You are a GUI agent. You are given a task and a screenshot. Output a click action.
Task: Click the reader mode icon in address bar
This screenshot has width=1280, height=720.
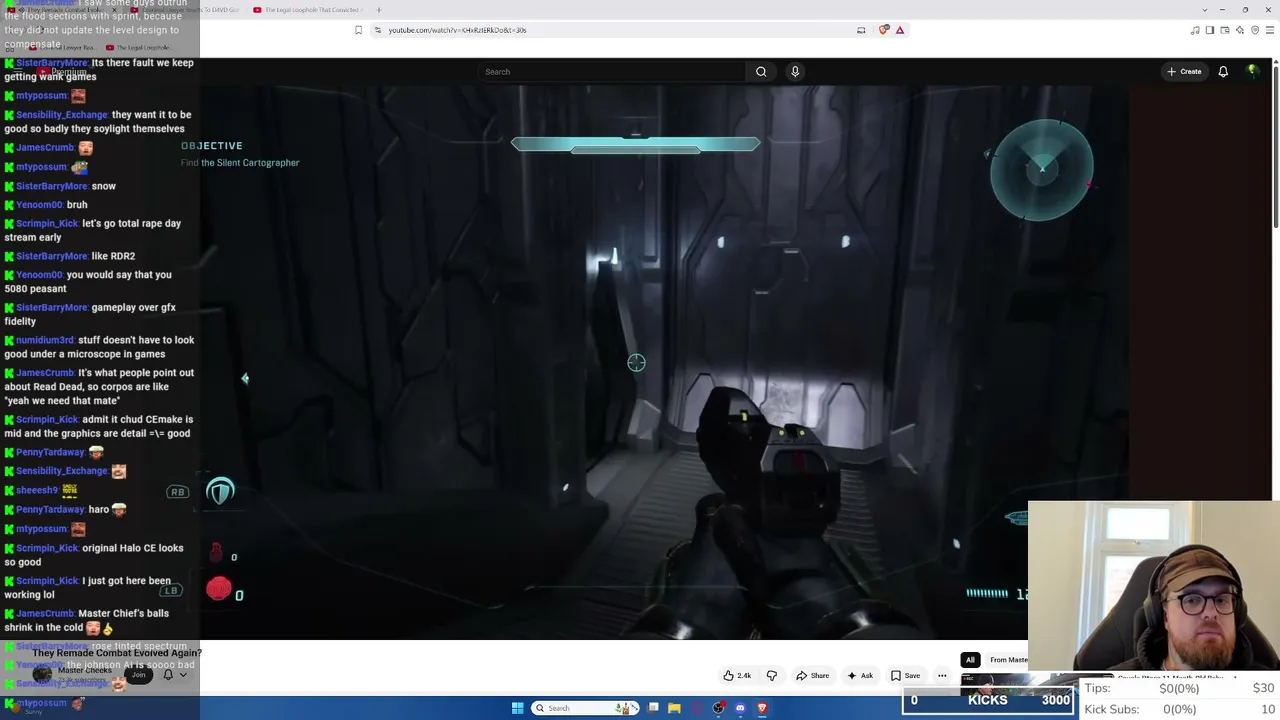point(861,30)
